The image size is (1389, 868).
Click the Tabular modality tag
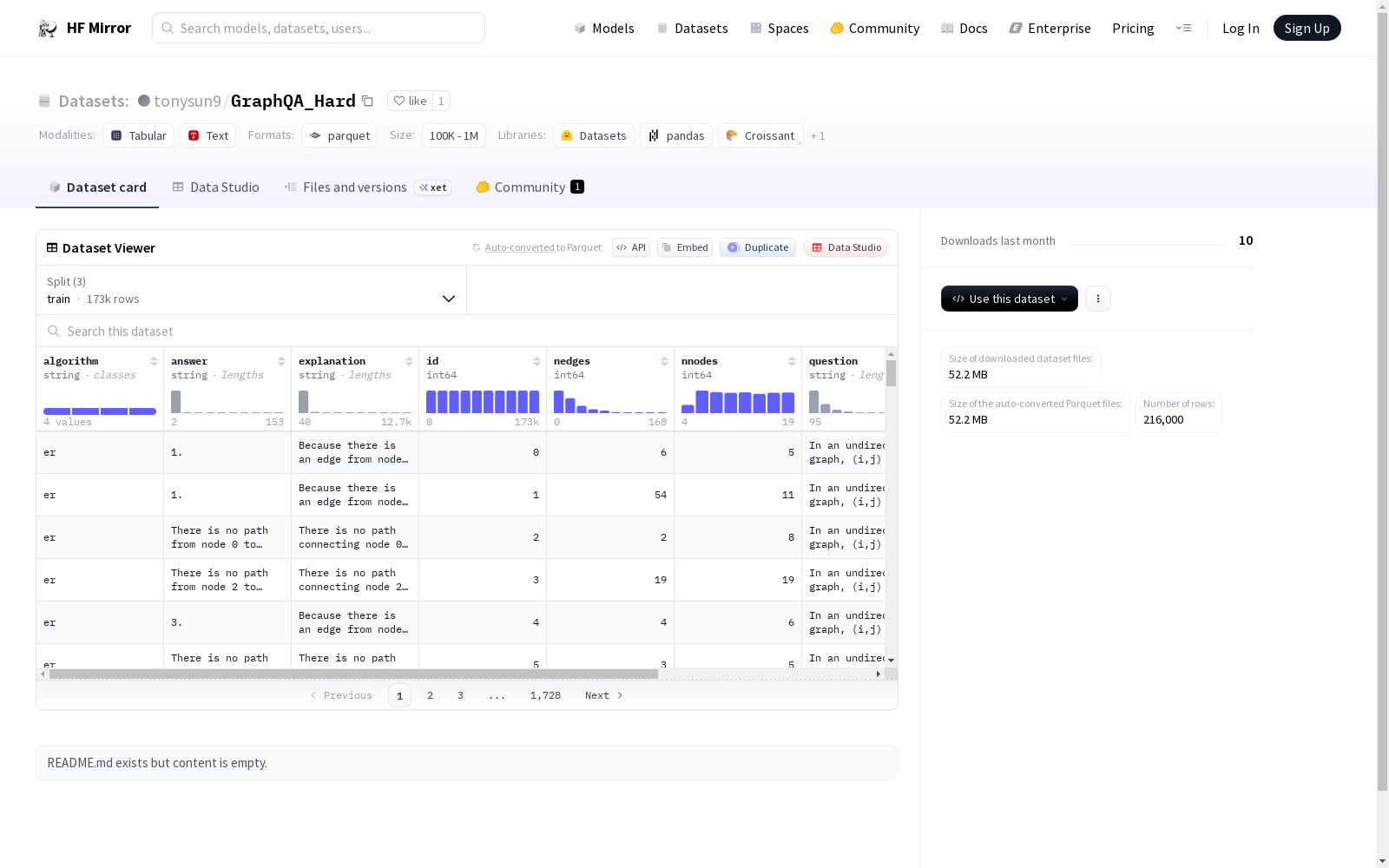click(139, 135)
